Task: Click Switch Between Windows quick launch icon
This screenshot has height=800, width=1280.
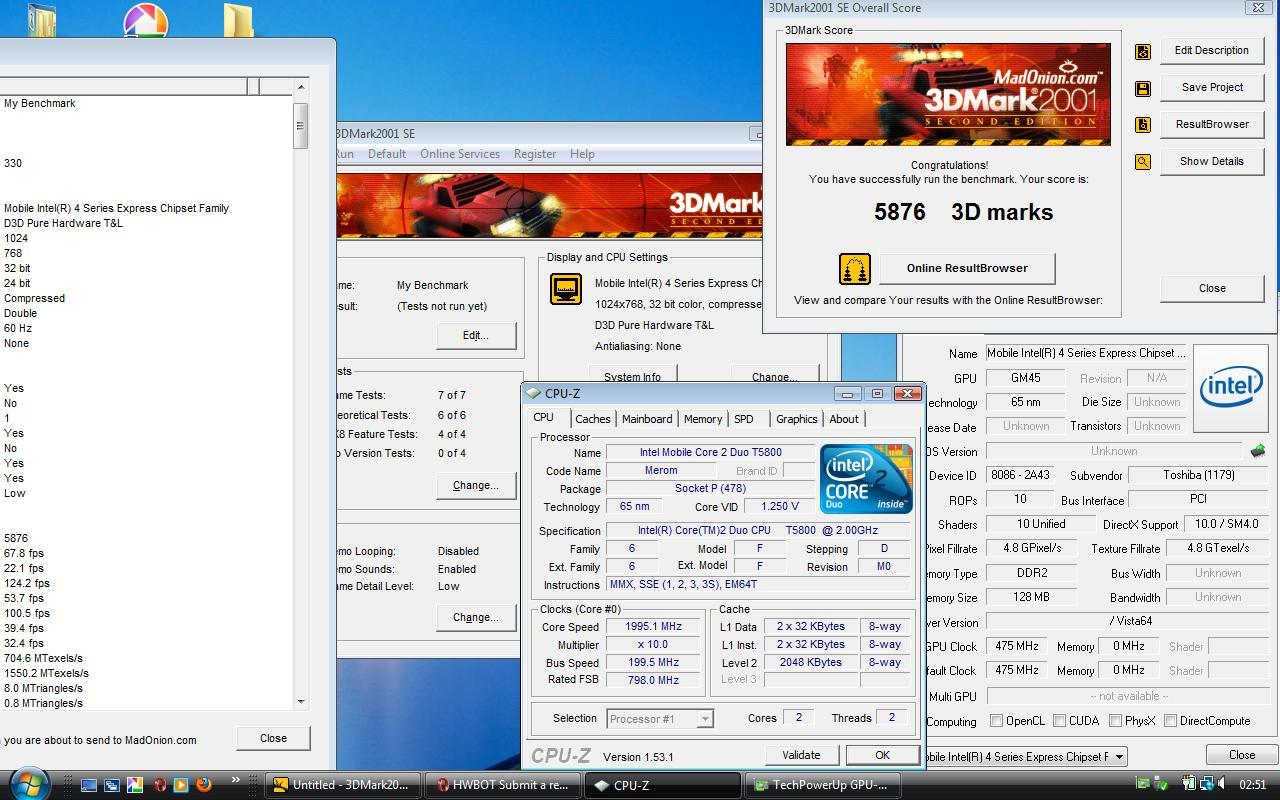Action: 112,785
